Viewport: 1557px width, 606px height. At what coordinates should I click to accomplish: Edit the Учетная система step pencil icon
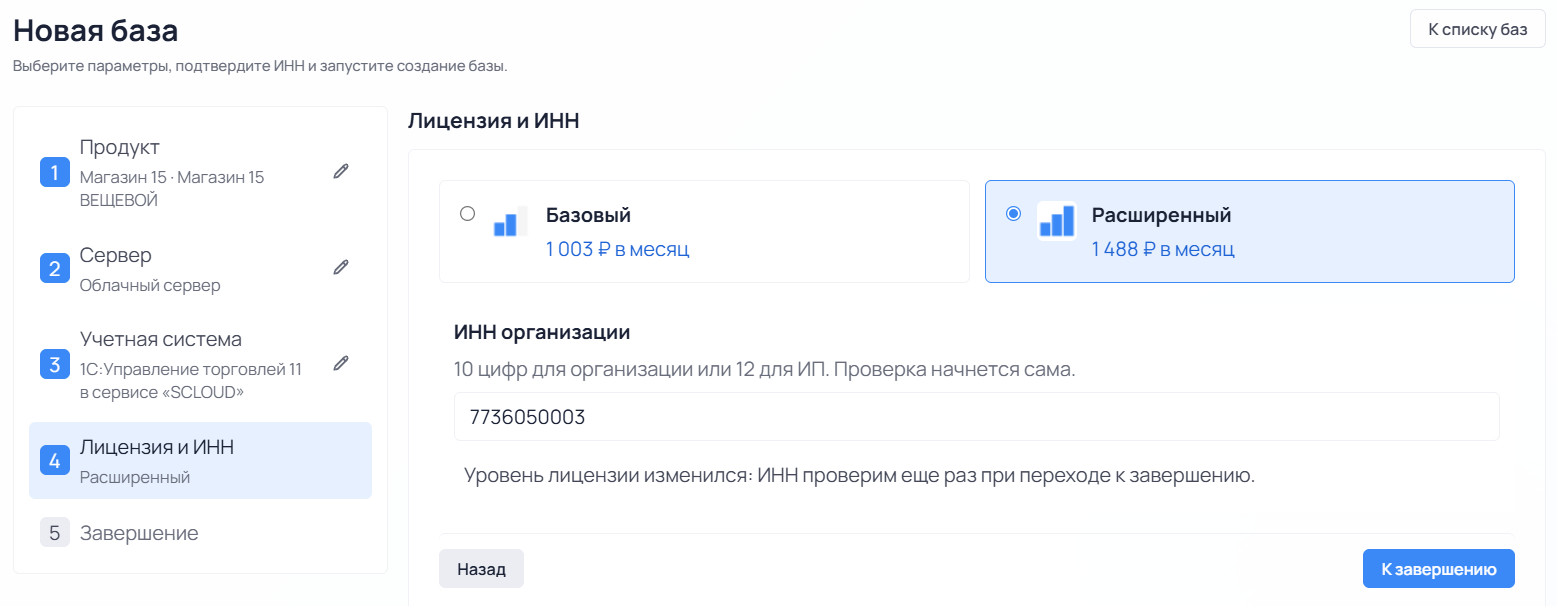[x=341, y=363]
